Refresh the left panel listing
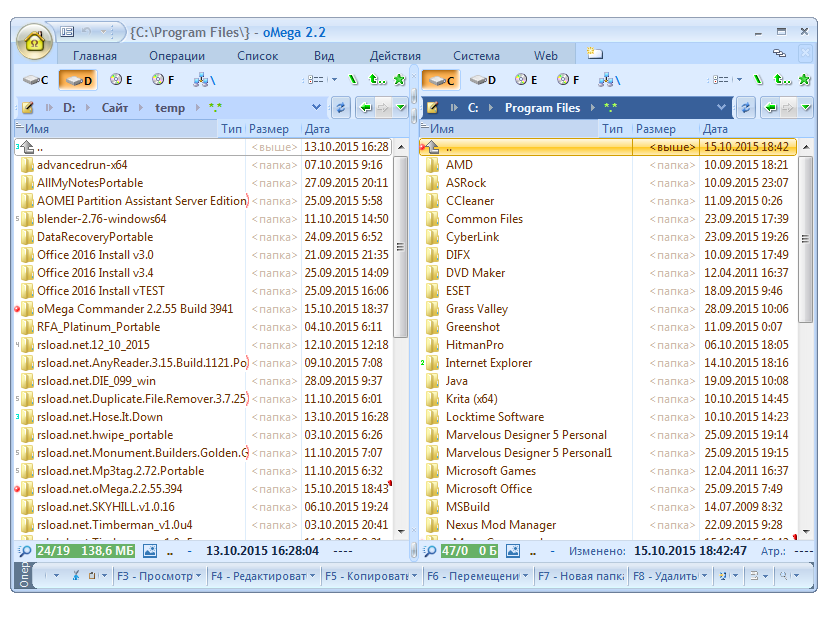The height and width of the screenshot is (617, 835). pyautogui.click(x=341, y=108)
